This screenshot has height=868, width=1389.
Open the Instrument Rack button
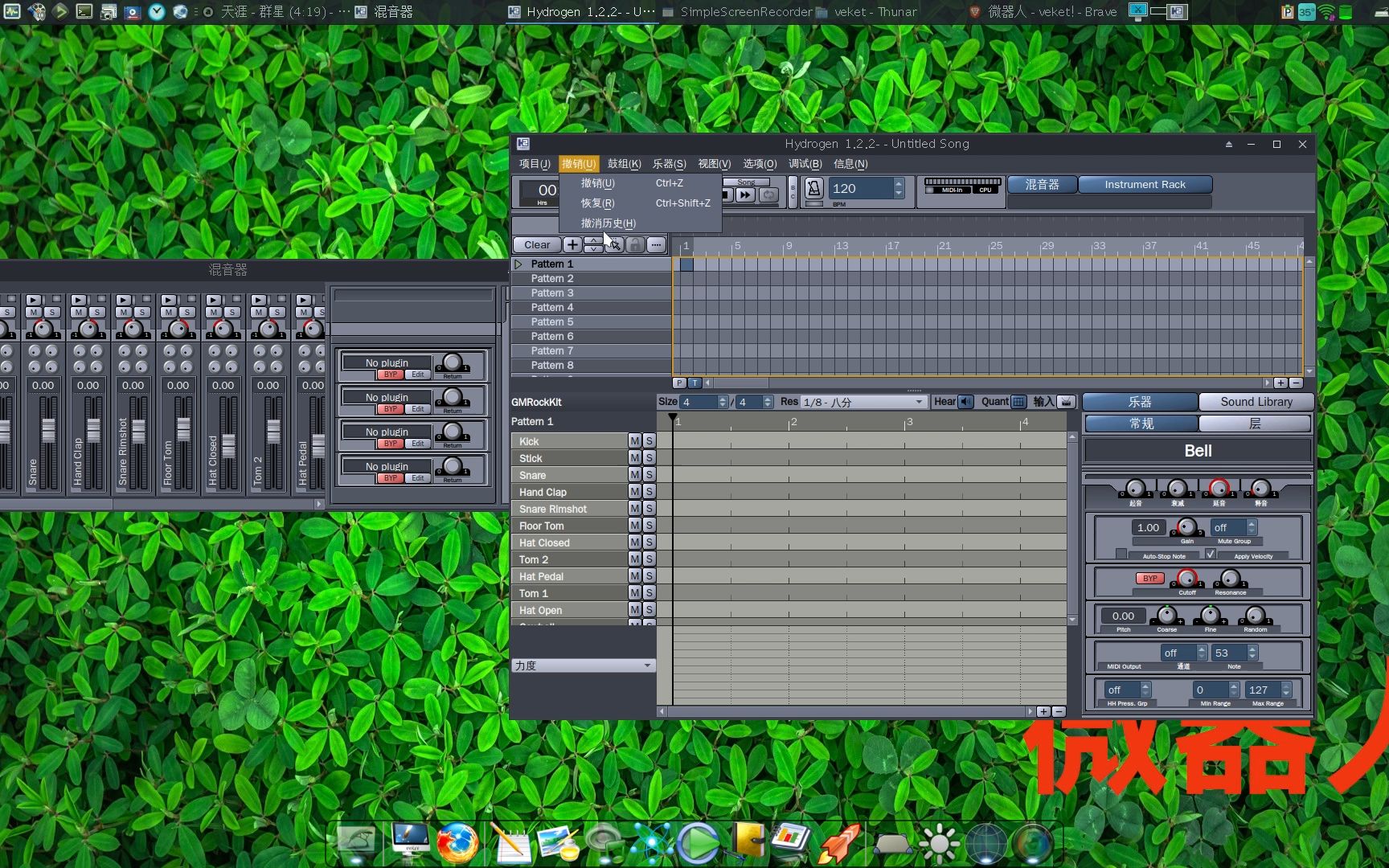1144,185
